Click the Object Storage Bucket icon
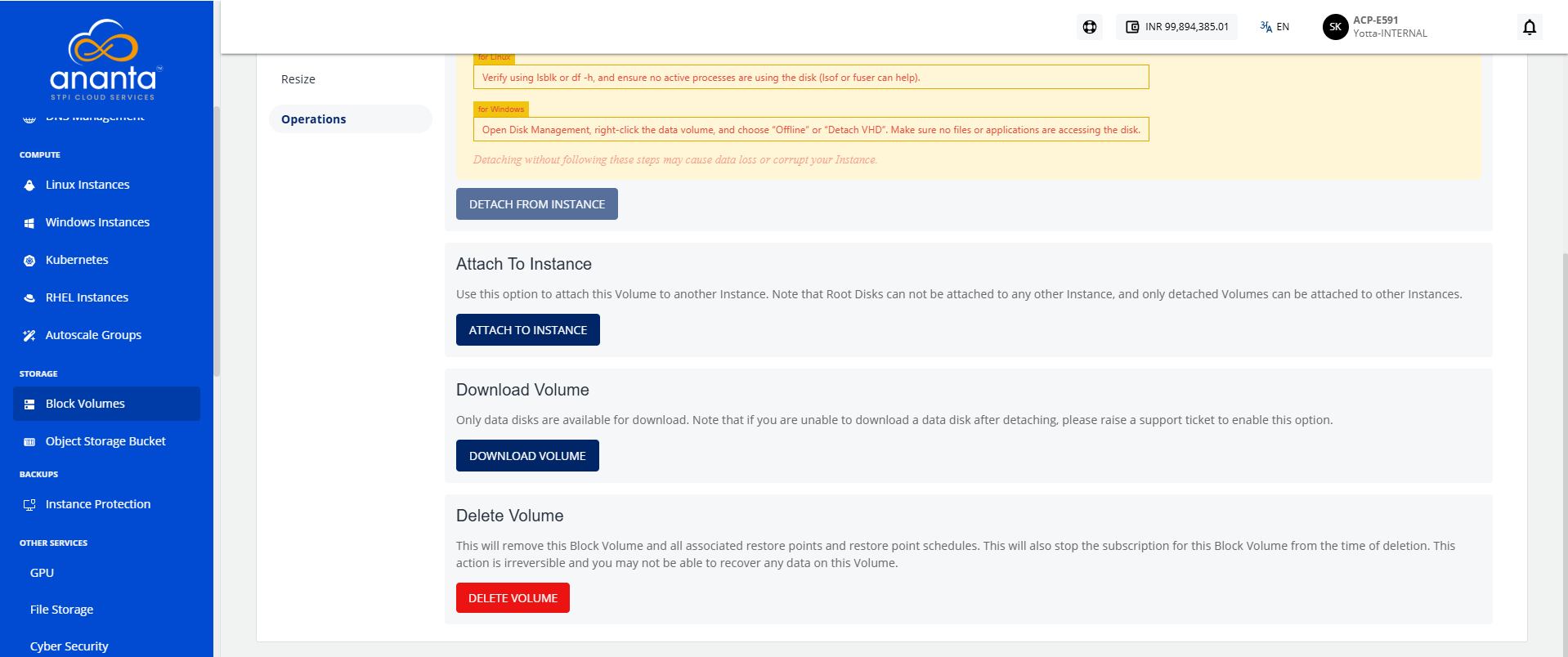Screen dimensions: 1568x657 pos(29,442)
